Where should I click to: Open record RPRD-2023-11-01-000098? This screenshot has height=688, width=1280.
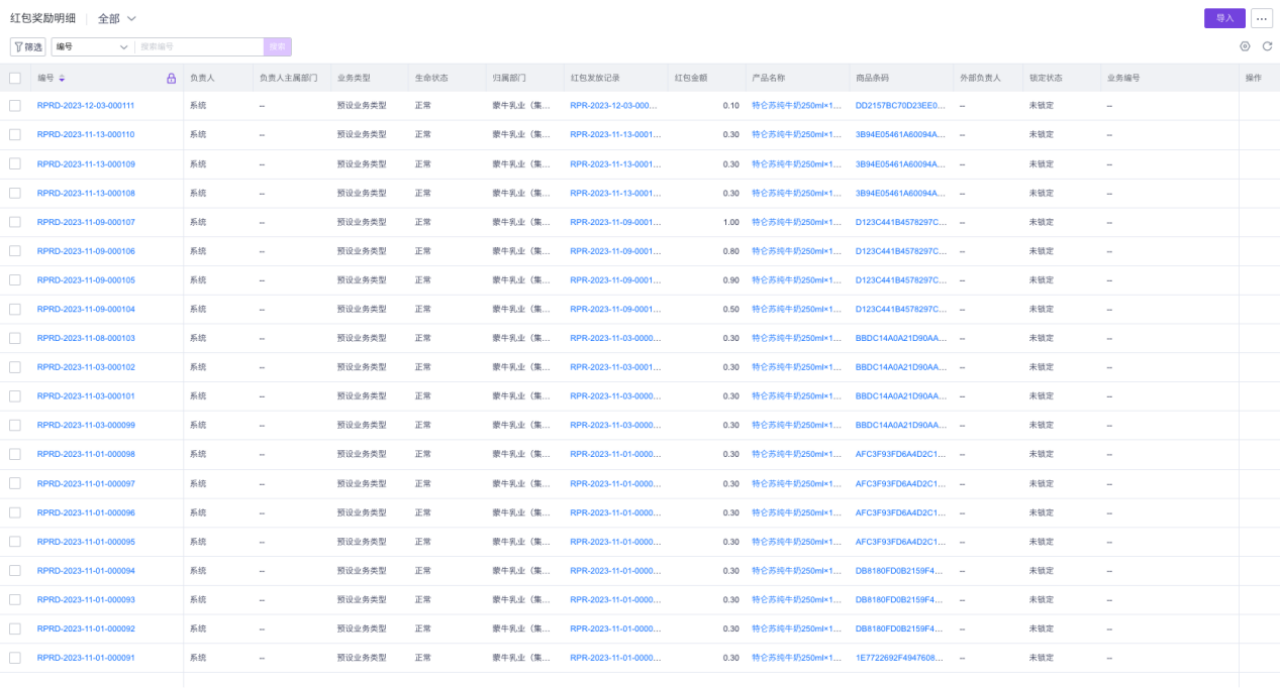point(86,454)
